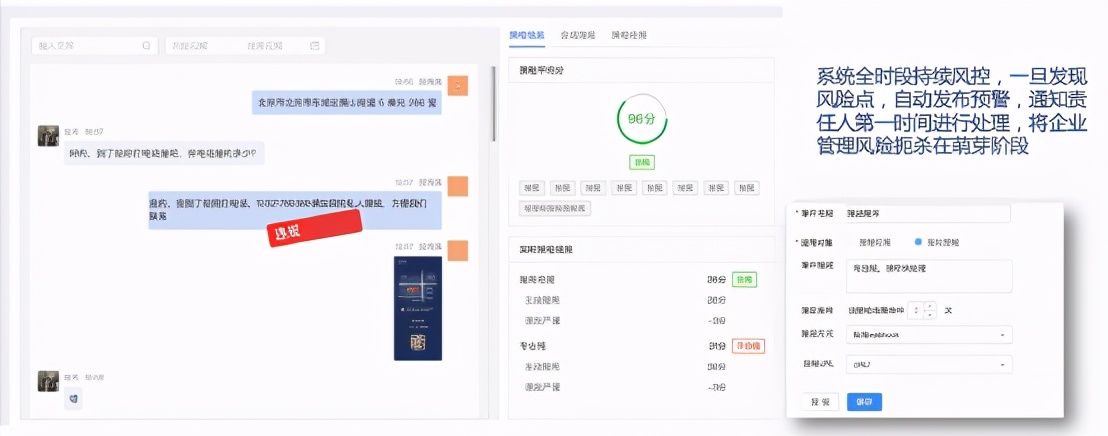Screen dimensions: 1108x436
Task: Click the orange avatar of the topmost chat message
Action: (x=458, y=87)
